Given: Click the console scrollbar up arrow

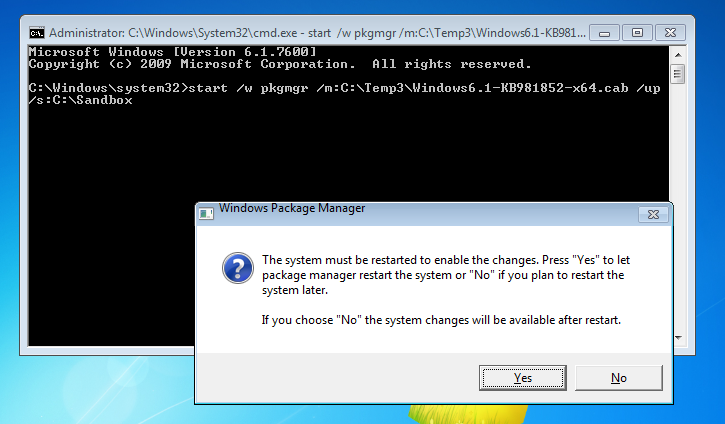Looking at the screenshot, I should [x=678, y=55].
